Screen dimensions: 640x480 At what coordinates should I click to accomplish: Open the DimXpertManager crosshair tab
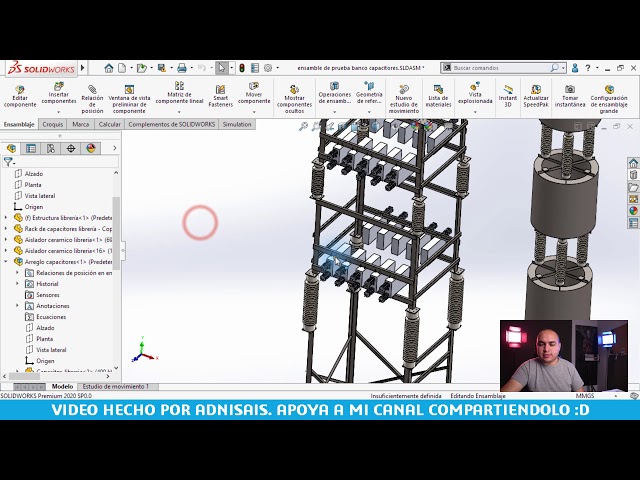click(x=71, y=148)
